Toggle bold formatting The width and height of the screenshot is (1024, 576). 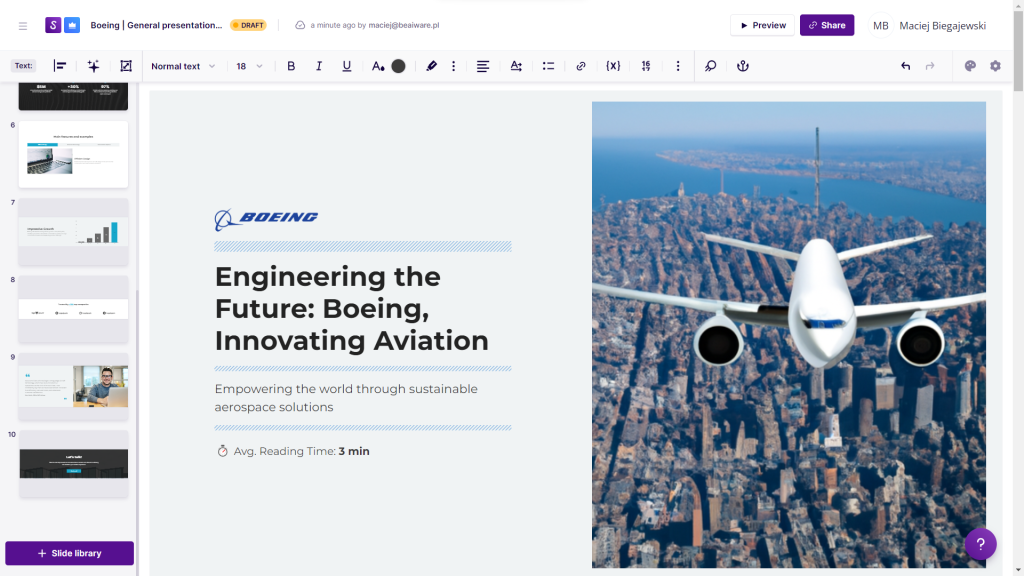point(291,66)
